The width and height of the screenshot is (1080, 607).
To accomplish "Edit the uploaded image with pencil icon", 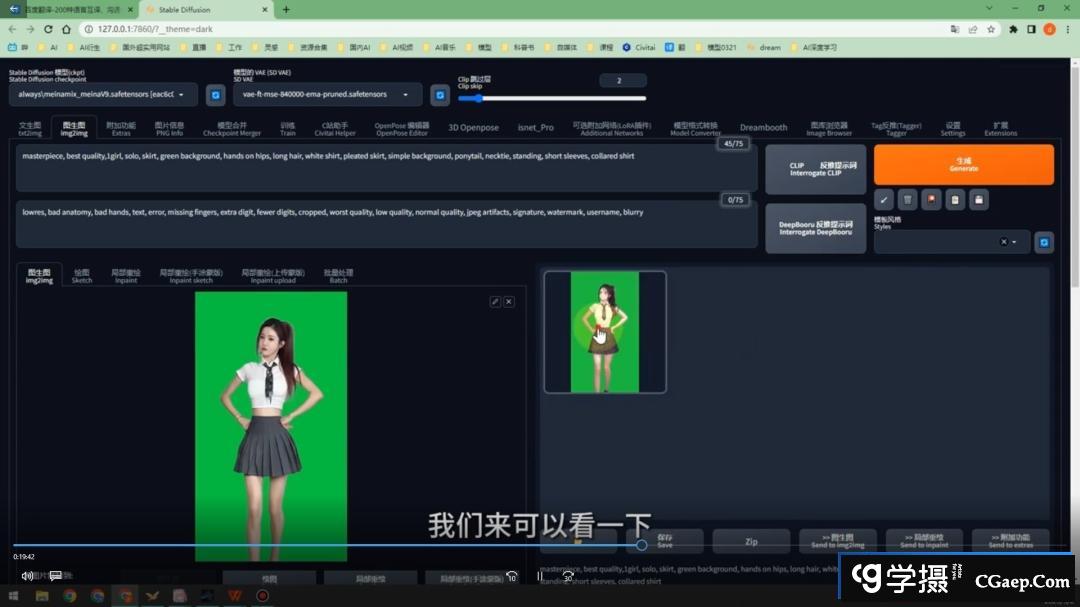I will click(495, 301).
